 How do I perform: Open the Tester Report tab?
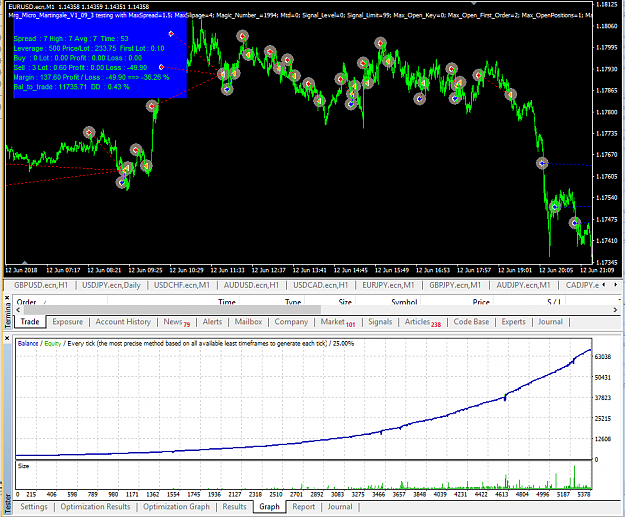[x=303, y=507]
